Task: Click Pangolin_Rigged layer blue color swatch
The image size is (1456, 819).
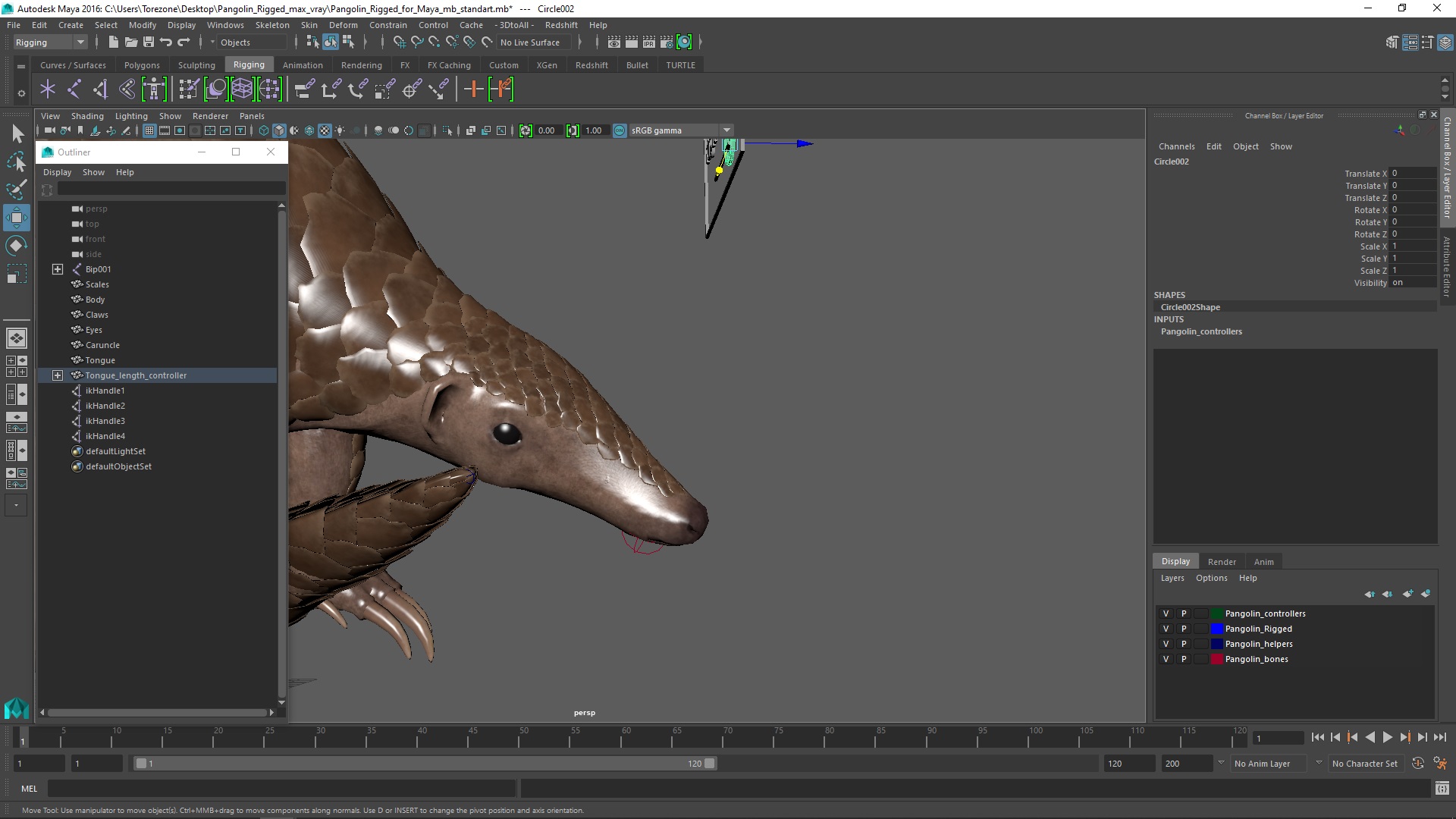Action: point(1217,629)
